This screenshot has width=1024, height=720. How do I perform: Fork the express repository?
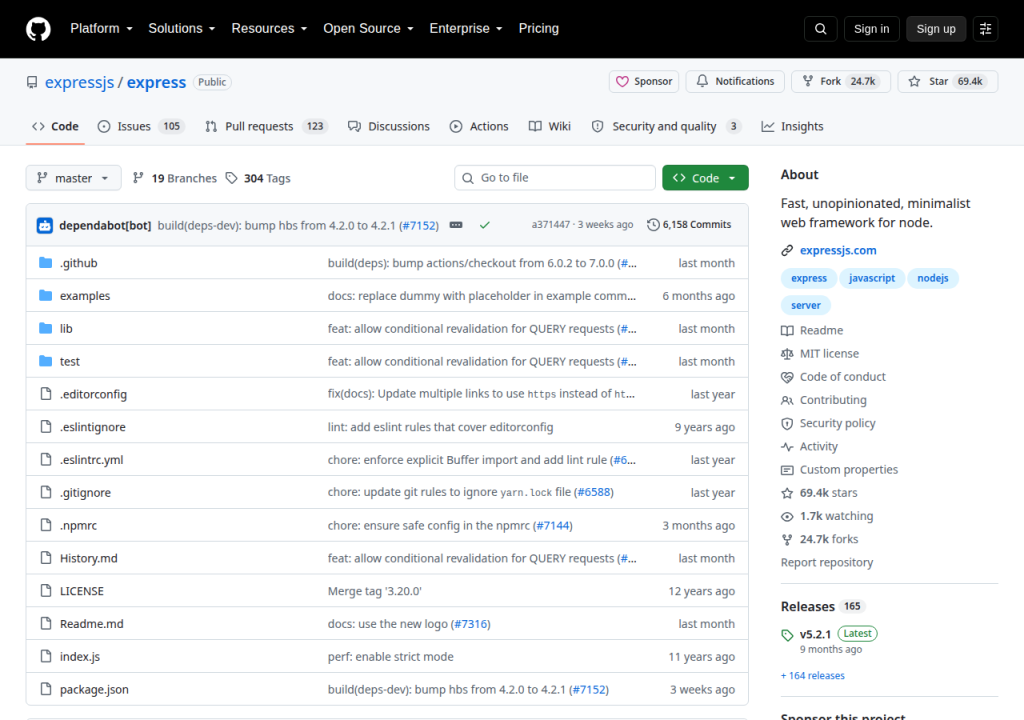coord(840,81)
